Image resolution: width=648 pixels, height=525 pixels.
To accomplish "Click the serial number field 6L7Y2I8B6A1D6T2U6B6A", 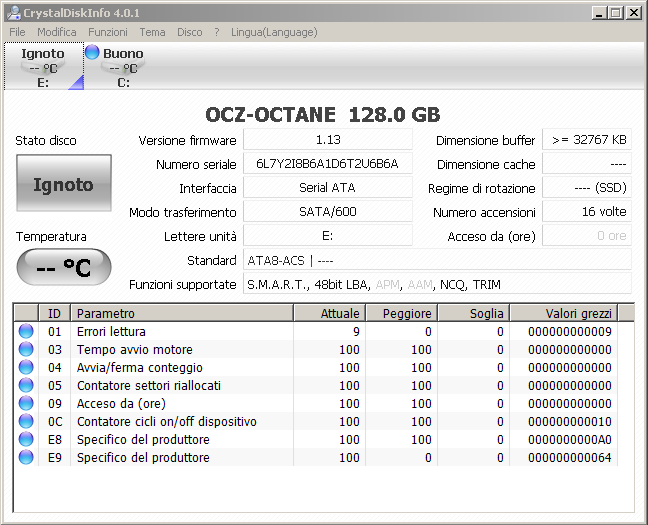I will point(328,164).
